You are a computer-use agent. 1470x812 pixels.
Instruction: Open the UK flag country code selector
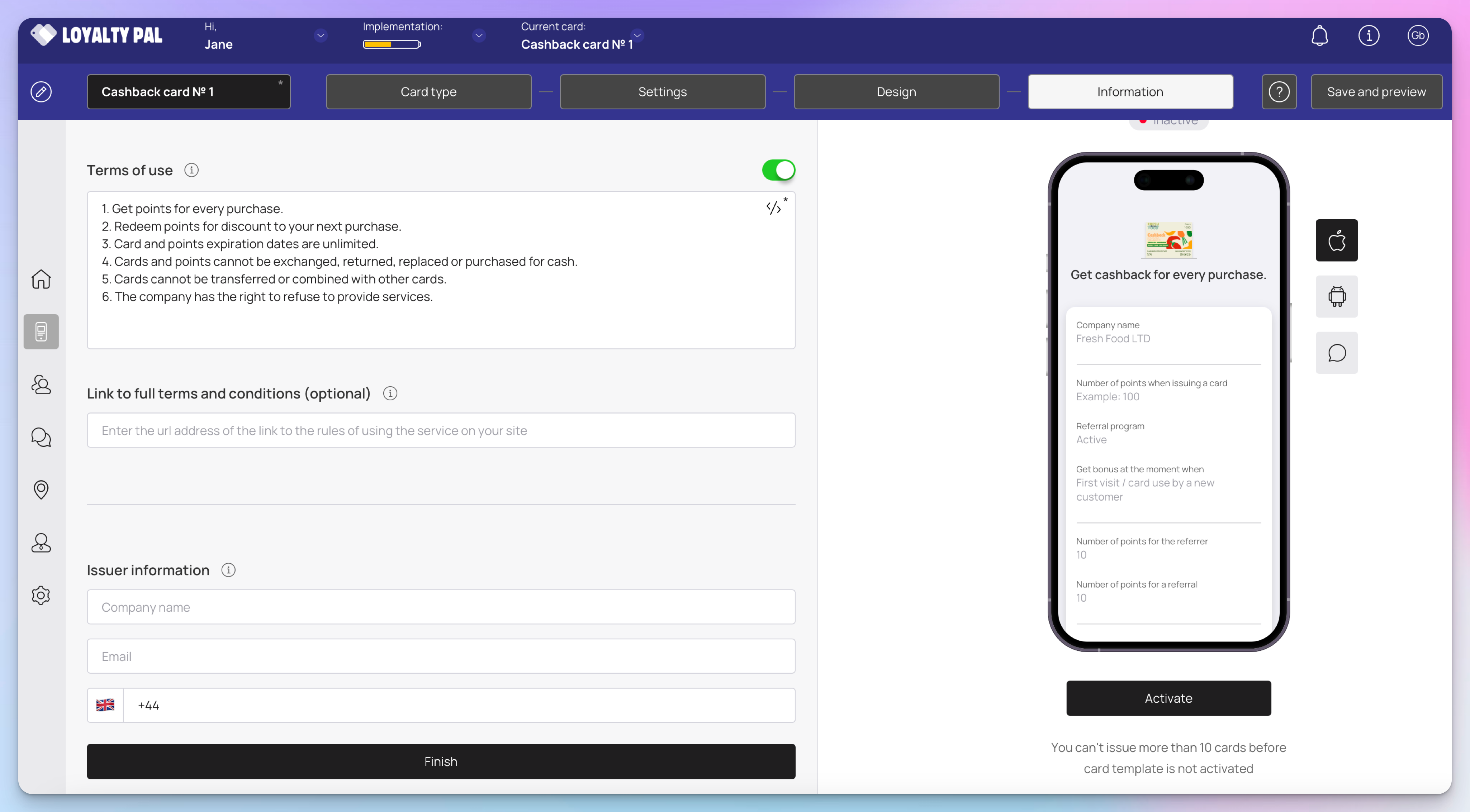coord(105,705)
